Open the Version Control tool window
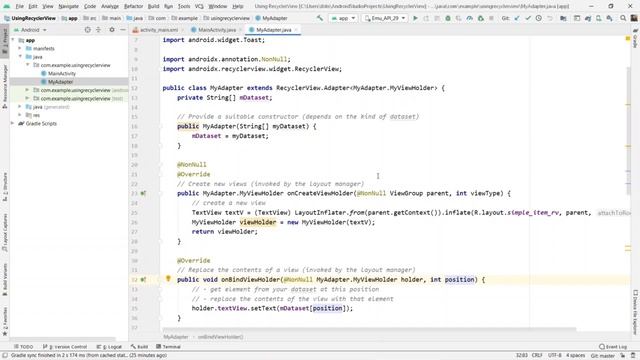The image size is (640, 360). [x=65, y=347]
